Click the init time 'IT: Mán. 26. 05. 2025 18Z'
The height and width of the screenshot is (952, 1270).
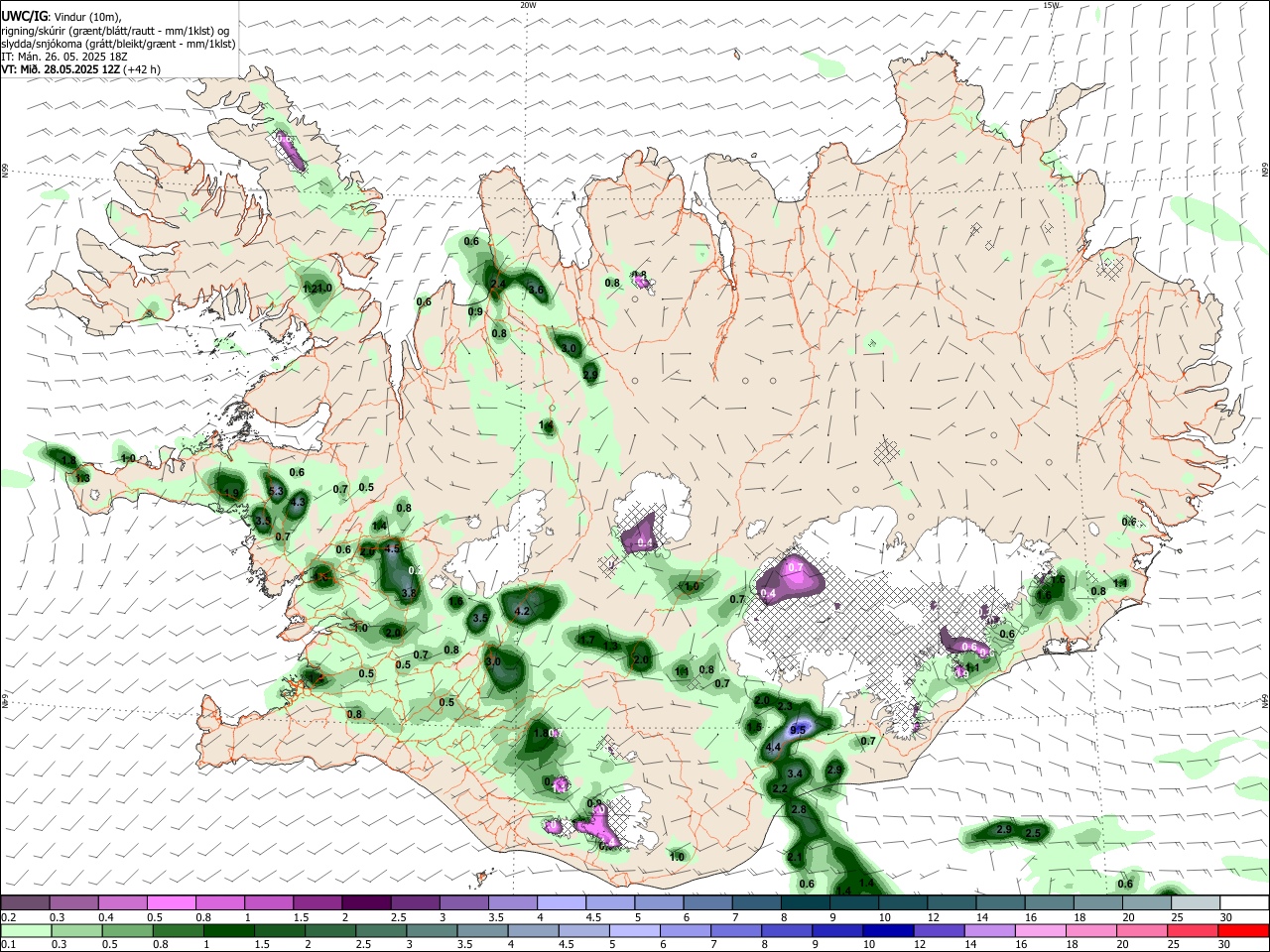pos(65,57)
